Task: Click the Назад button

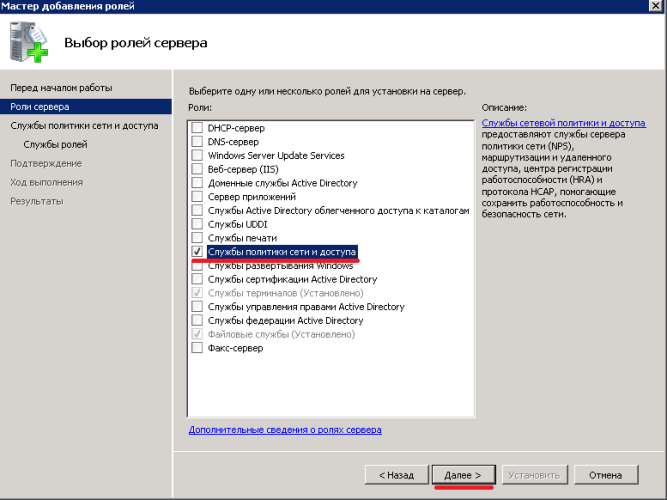Action: [x=395, y=474]
